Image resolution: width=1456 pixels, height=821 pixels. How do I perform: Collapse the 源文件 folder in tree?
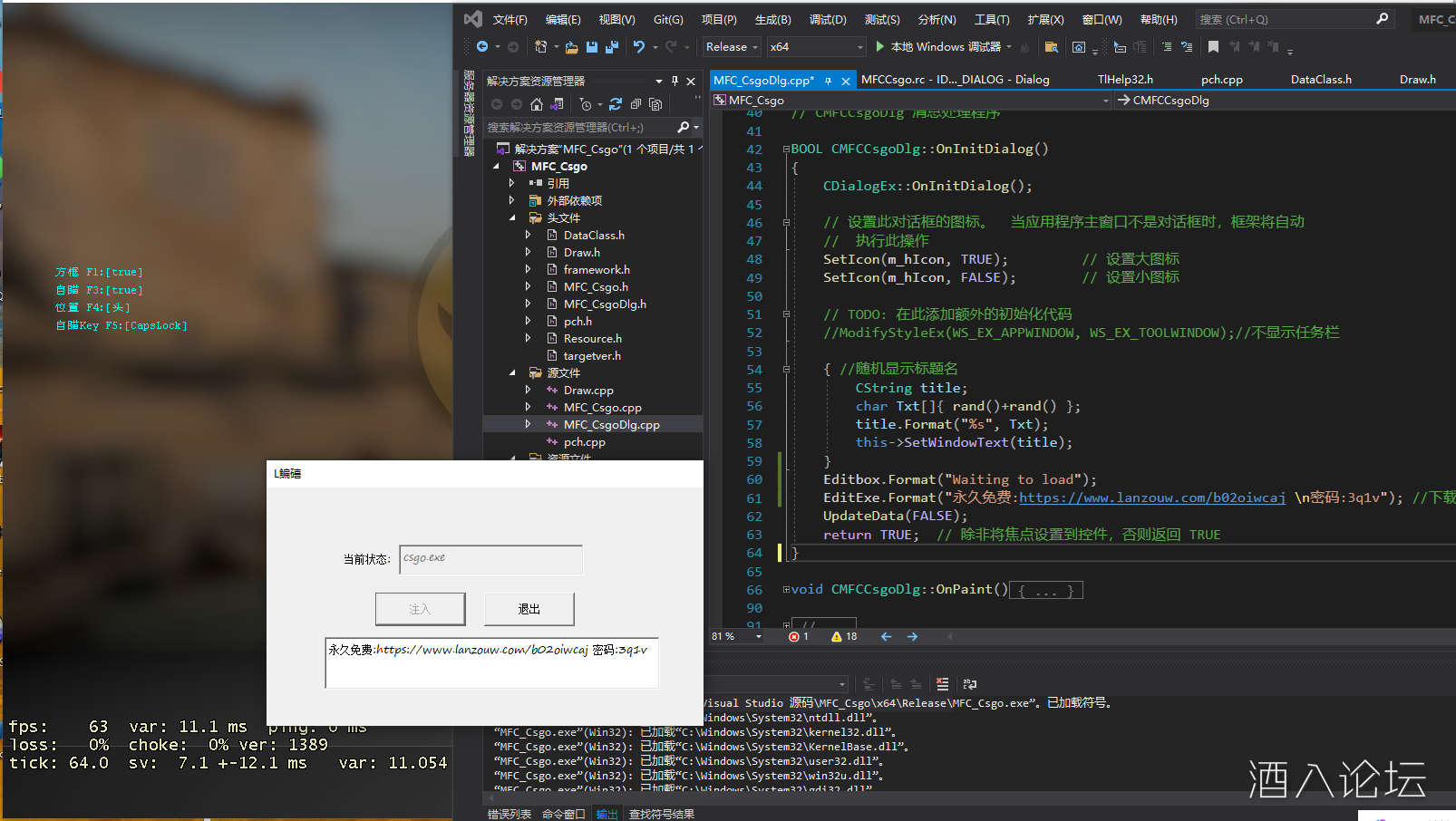[x=511, y=373]
